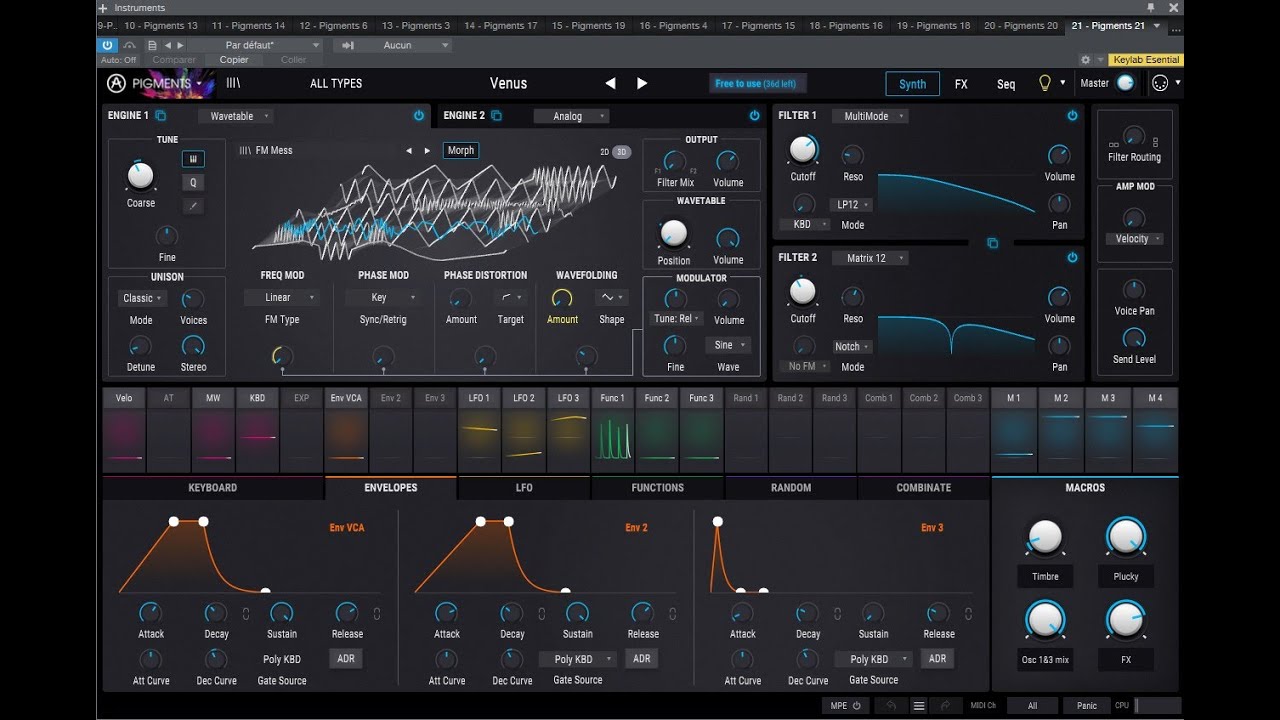1280x720 pixels.
Task: Load previous preset arrow
Action: [x=610, y=84]
